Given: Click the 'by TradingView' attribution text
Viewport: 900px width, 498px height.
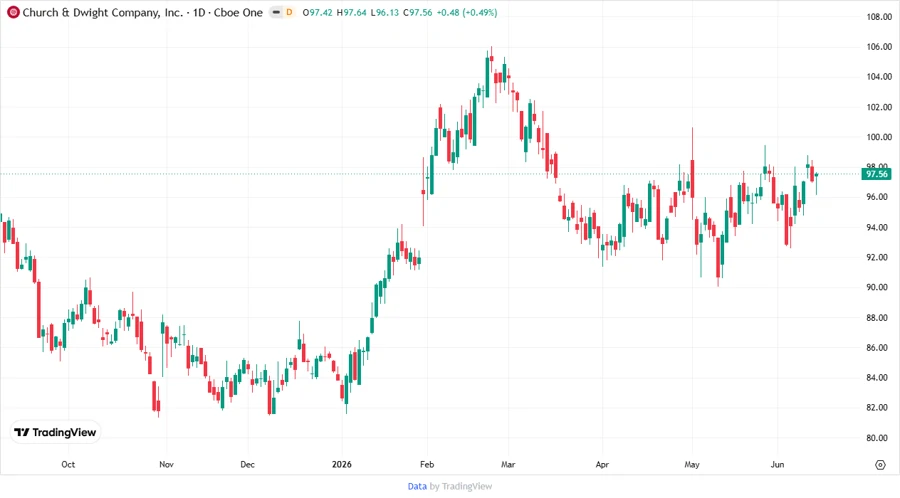Looking at the screenshot, I should click(461, 486).
